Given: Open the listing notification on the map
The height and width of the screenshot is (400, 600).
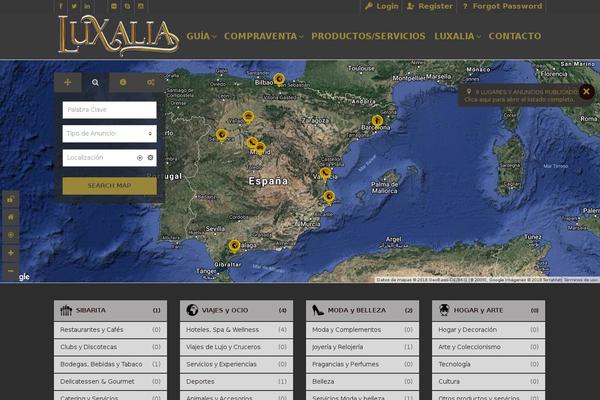Looking at the screenshot, I should click(520, 95).
